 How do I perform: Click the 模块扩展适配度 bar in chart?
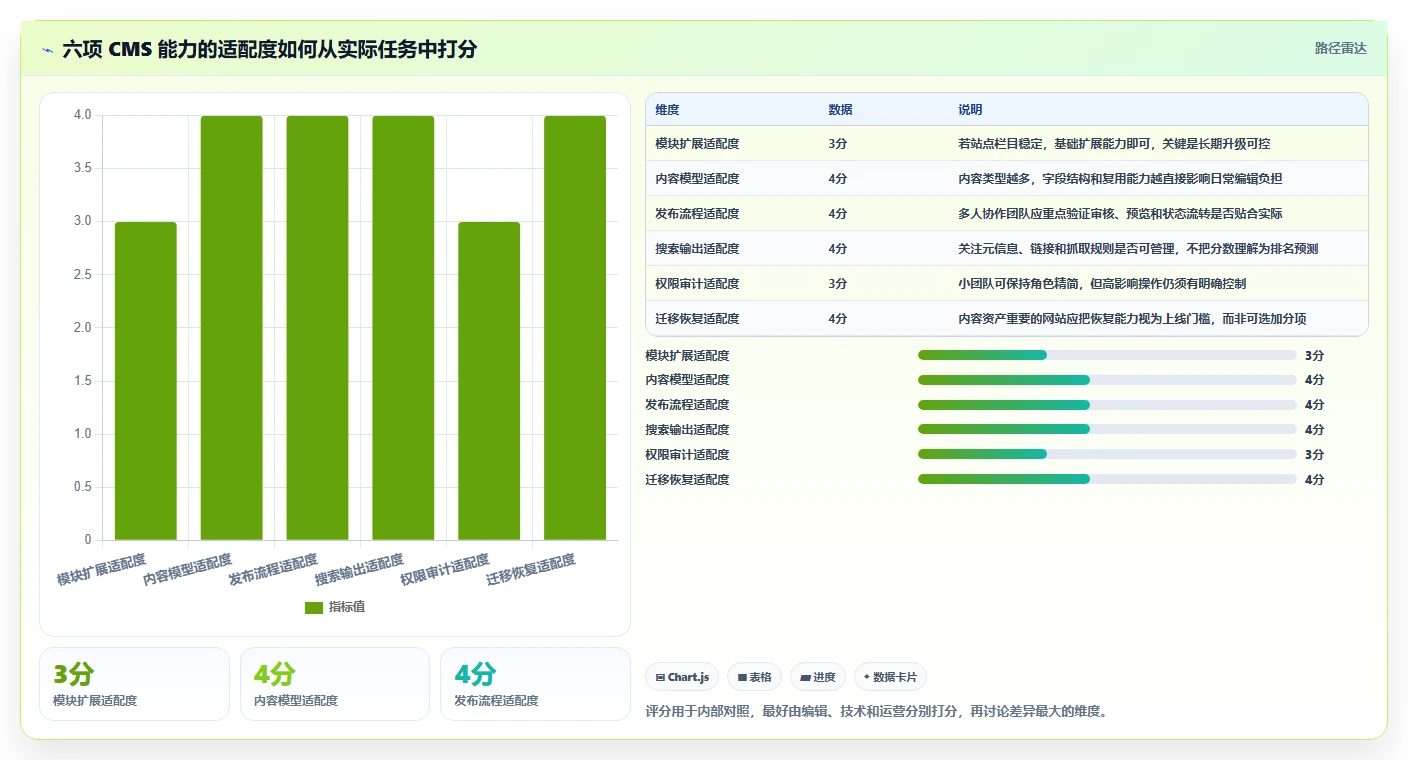(145, 381)
